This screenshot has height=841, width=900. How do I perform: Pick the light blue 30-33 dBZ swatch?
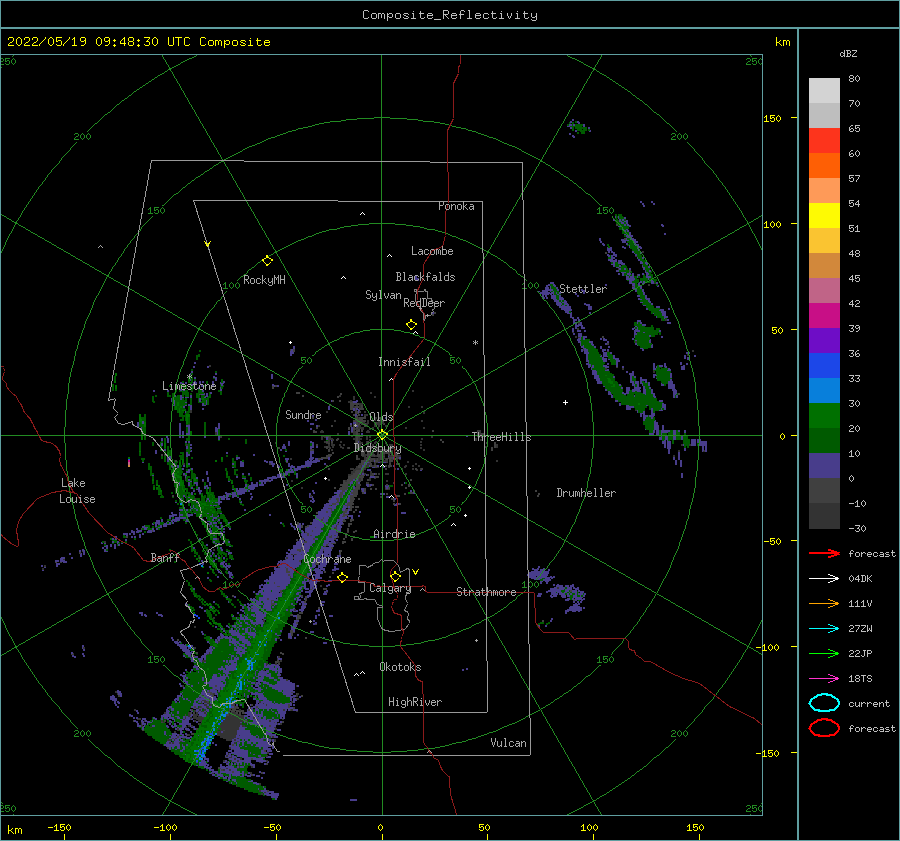824,390
